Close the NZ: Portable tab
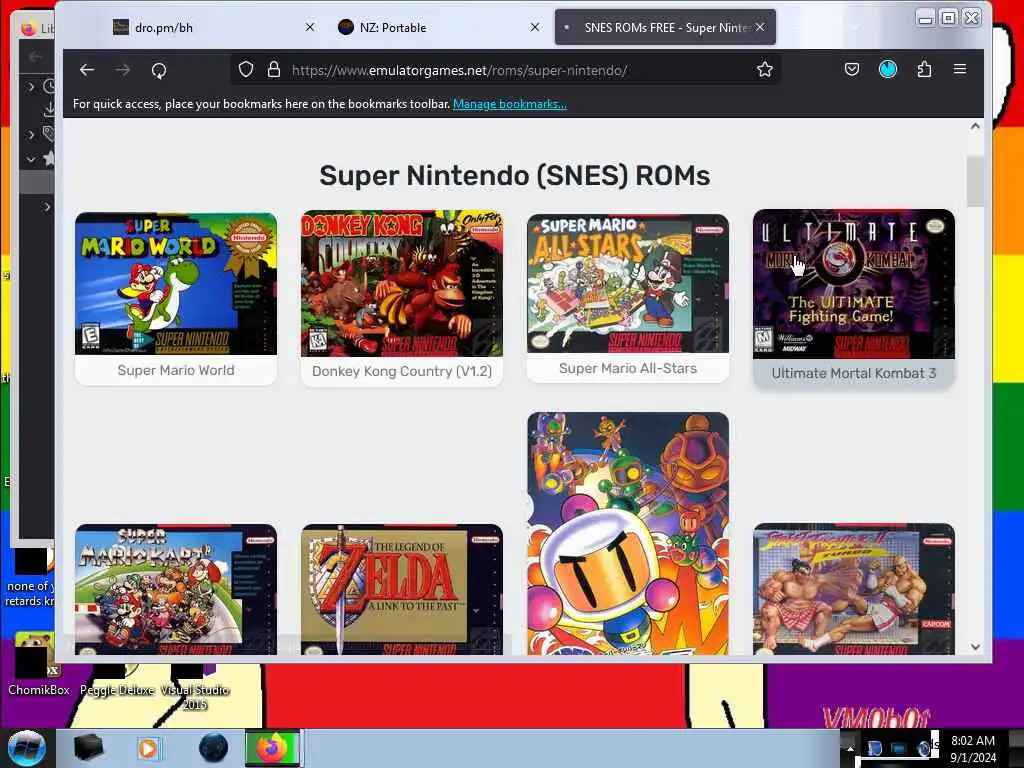The height and width of the screenshot is (768, 1024). click(535, 27)
